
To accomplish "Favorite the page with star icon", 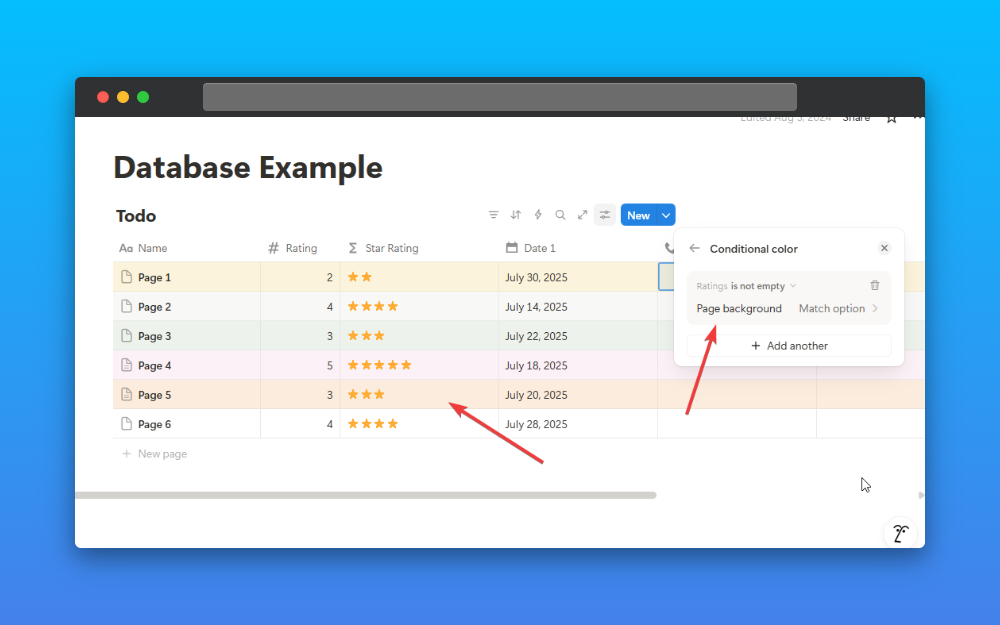I will (892, 119).
